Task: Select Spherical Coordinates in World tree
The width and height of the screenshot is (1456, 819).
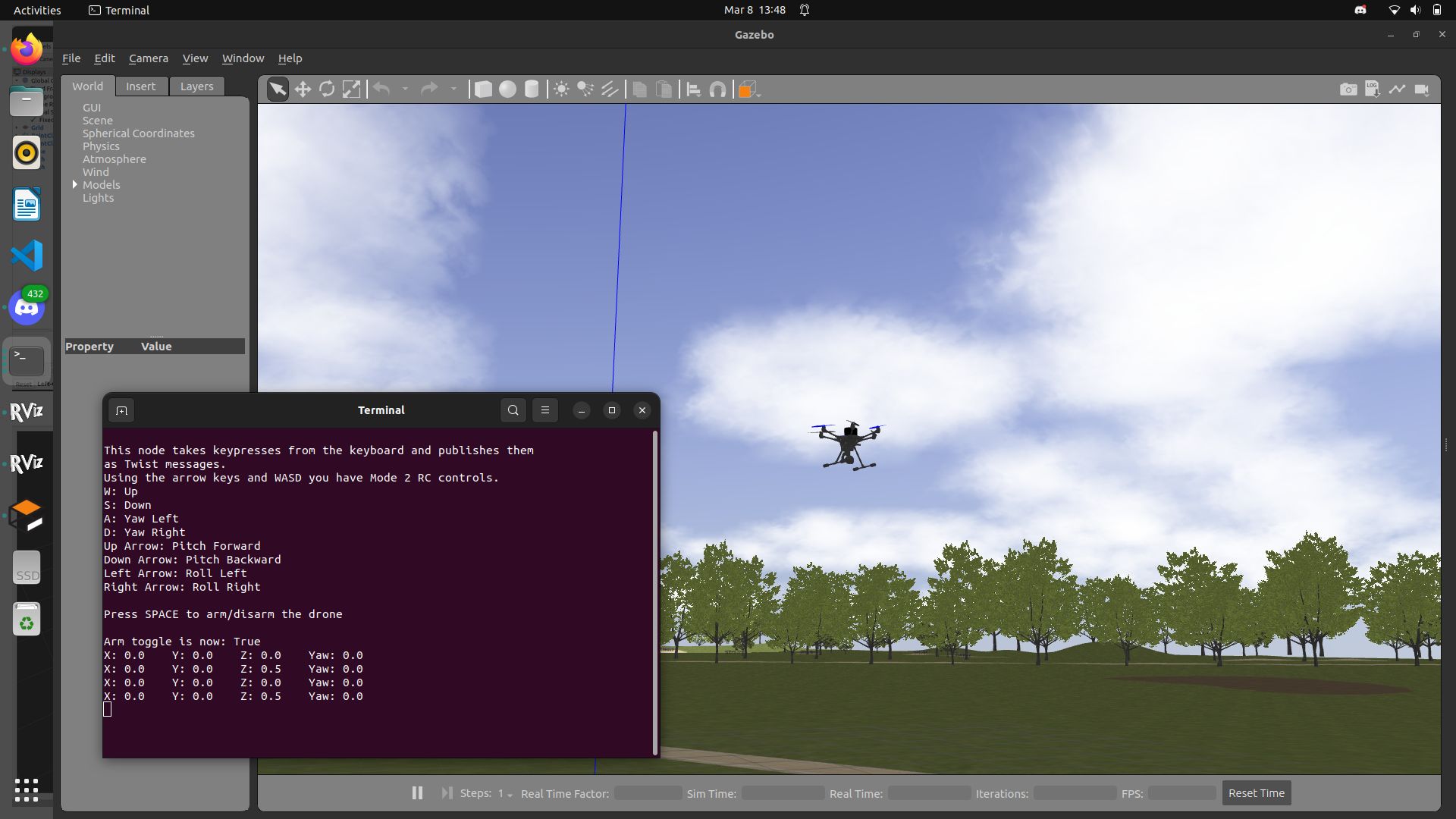Action: pos(139,133)
